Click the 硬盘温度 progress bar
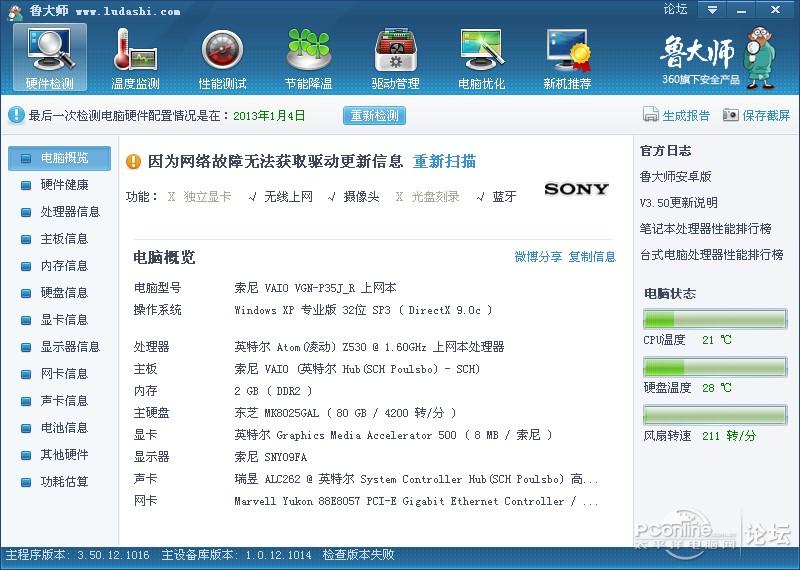The image size is (800, 570). (715, 367)
